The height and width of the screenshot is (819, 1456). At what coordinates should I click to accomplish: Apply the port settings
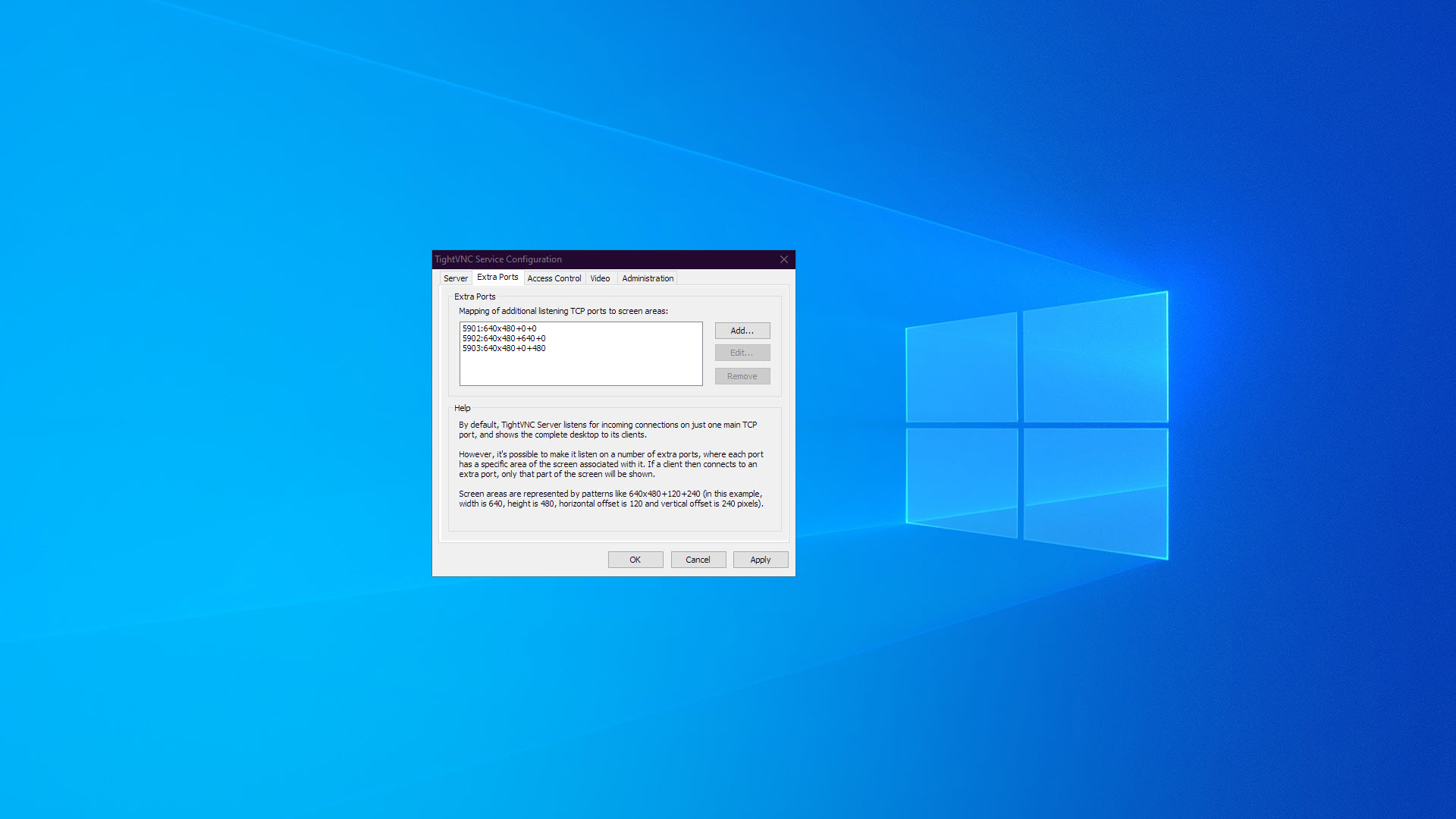761,560
